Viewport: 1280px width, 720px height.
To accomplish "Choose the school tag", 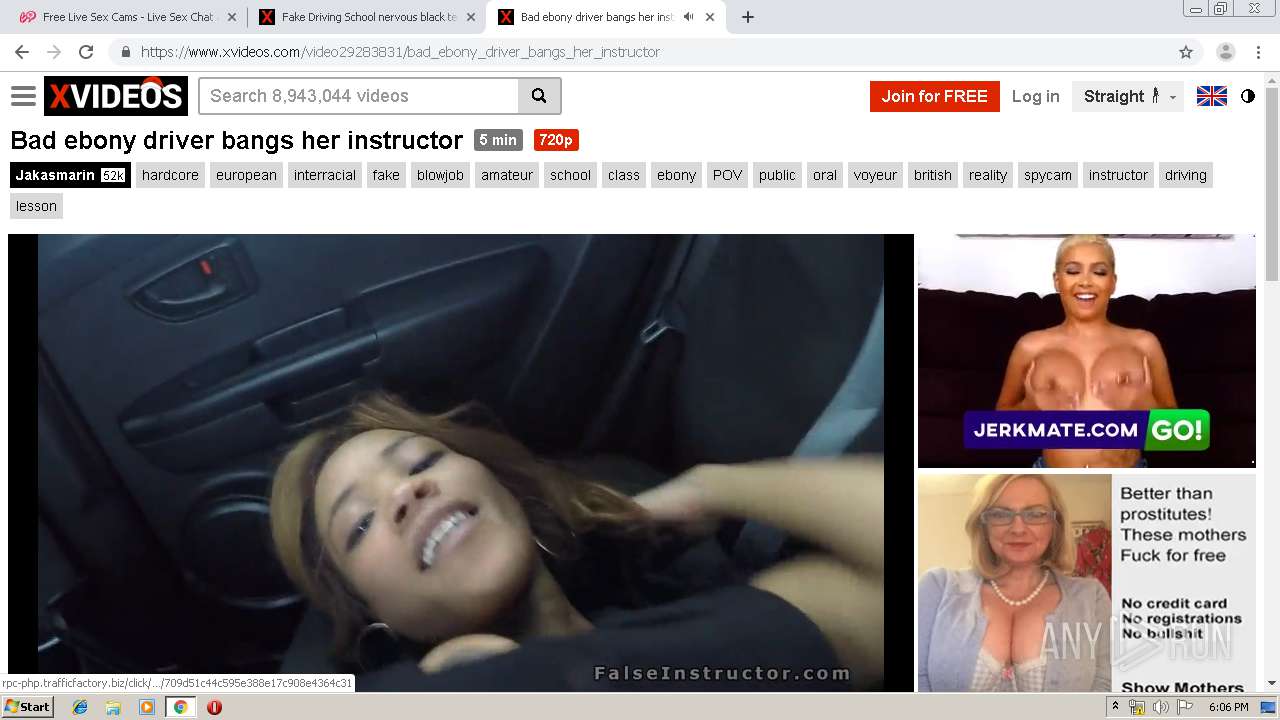I will (570, 175).
